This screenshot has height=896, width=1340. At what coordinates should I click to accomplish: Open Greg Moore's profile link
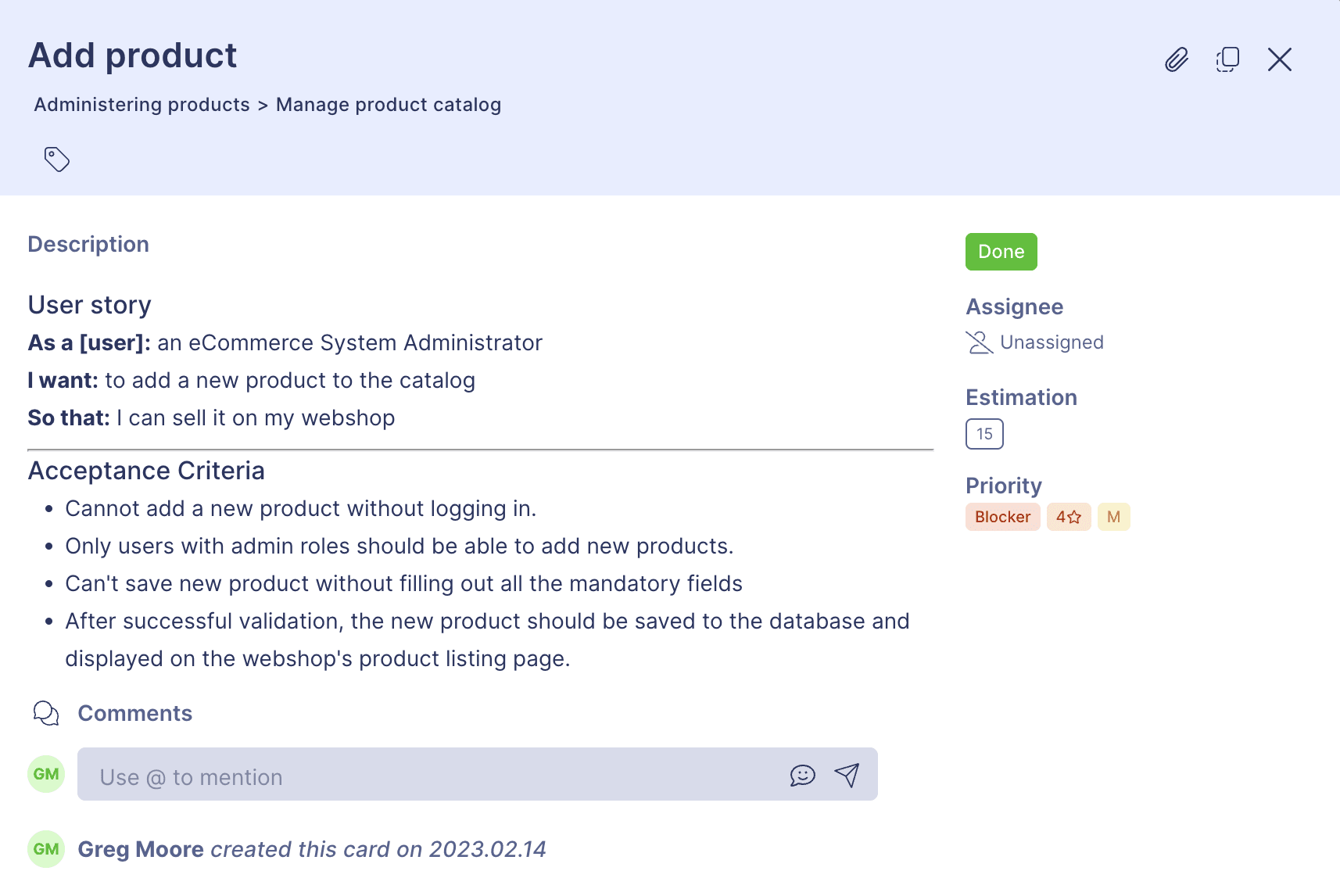pos(141,849)
